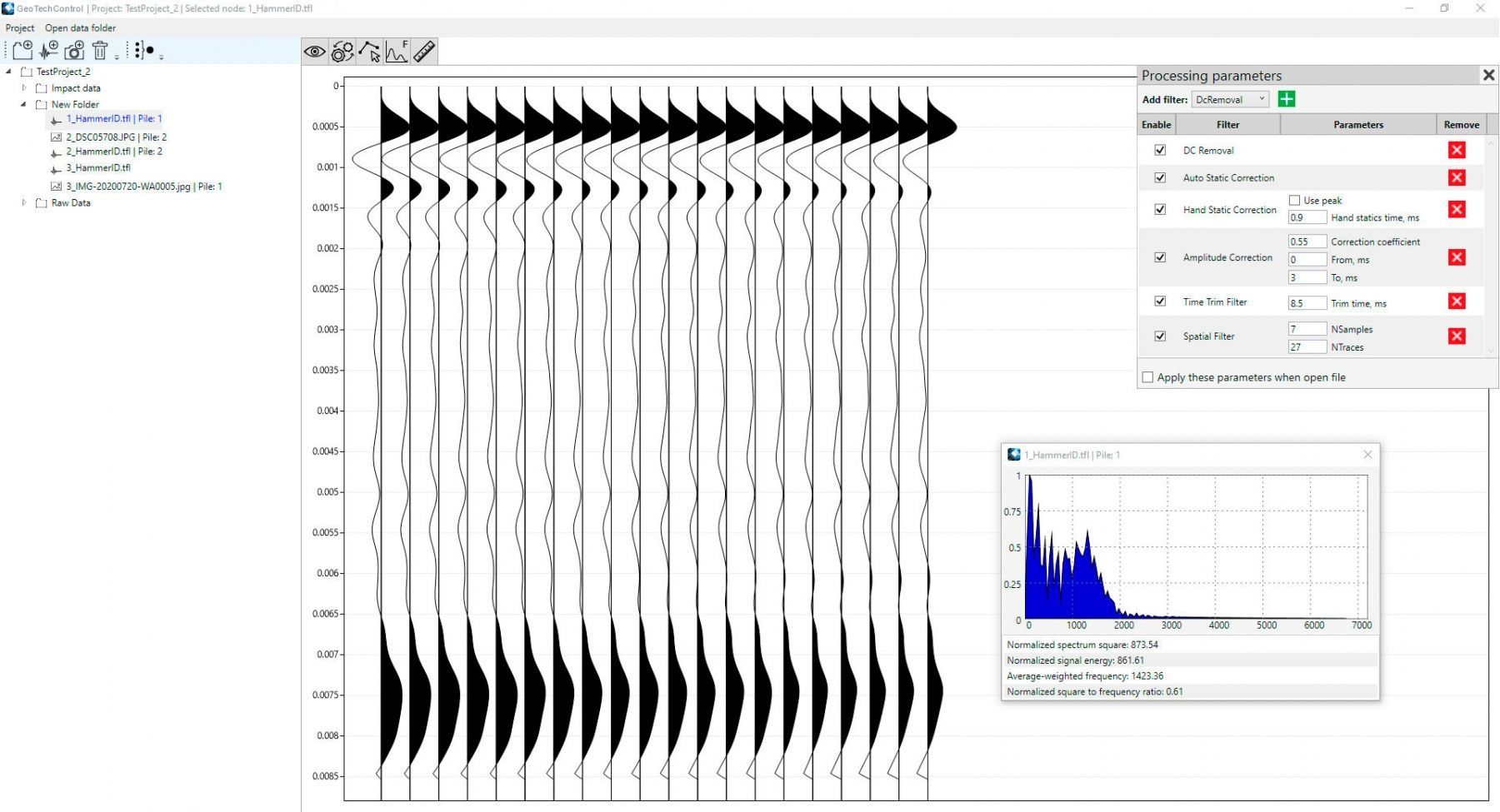Image resolution: width=1500 pixels, height=812 pixels.
Task: Click the add signal file icon
Action: [x=48, y=51]
